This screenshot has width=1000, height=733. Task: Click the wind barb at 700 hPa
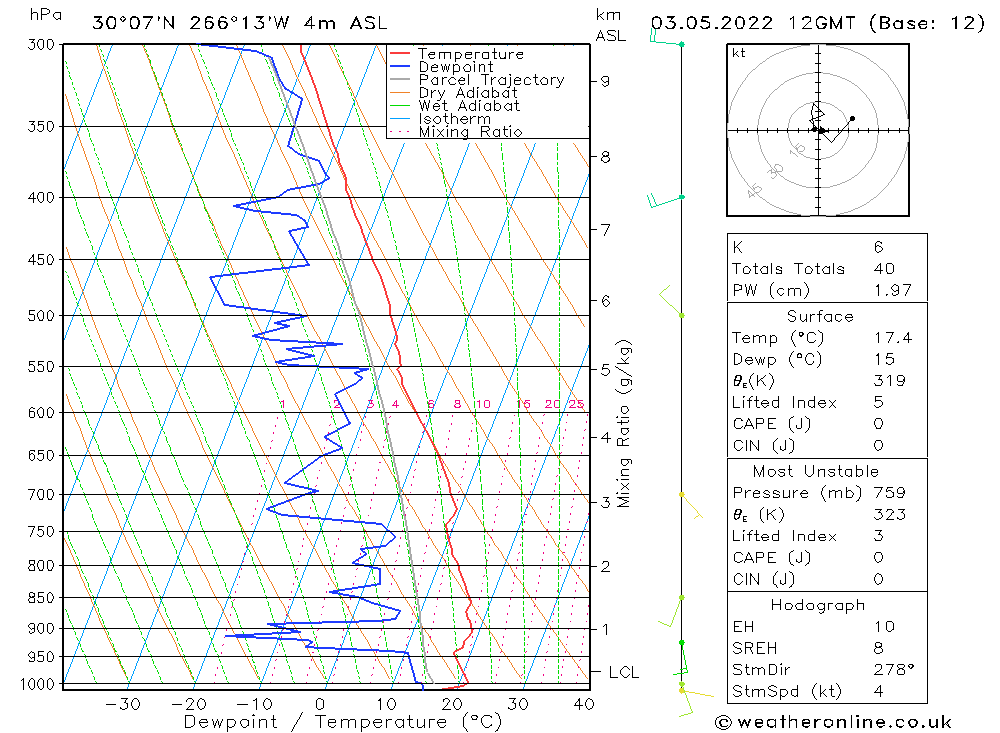coord(691,505)
